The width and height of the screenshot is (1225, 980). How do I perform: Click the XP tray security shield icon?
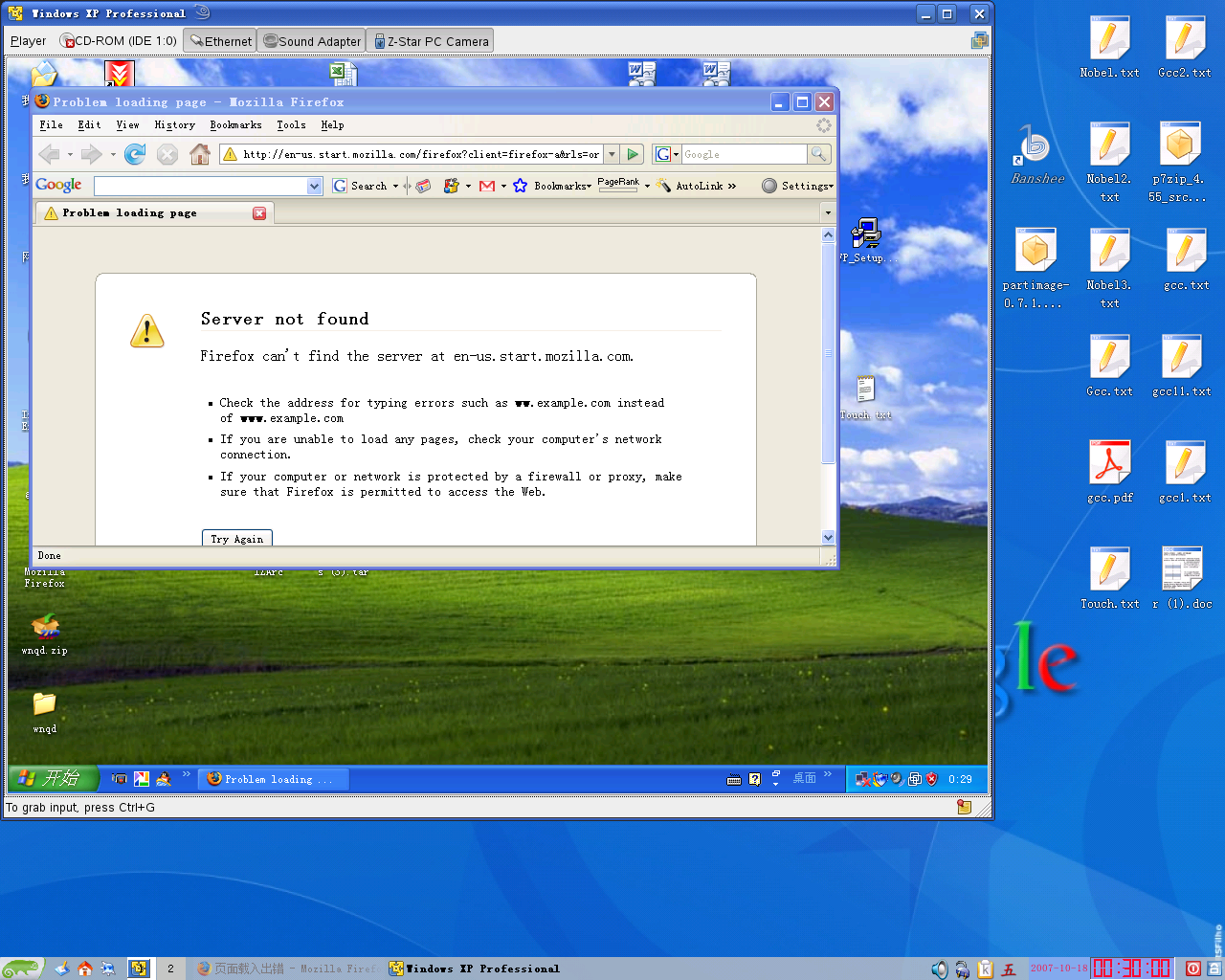931,779
